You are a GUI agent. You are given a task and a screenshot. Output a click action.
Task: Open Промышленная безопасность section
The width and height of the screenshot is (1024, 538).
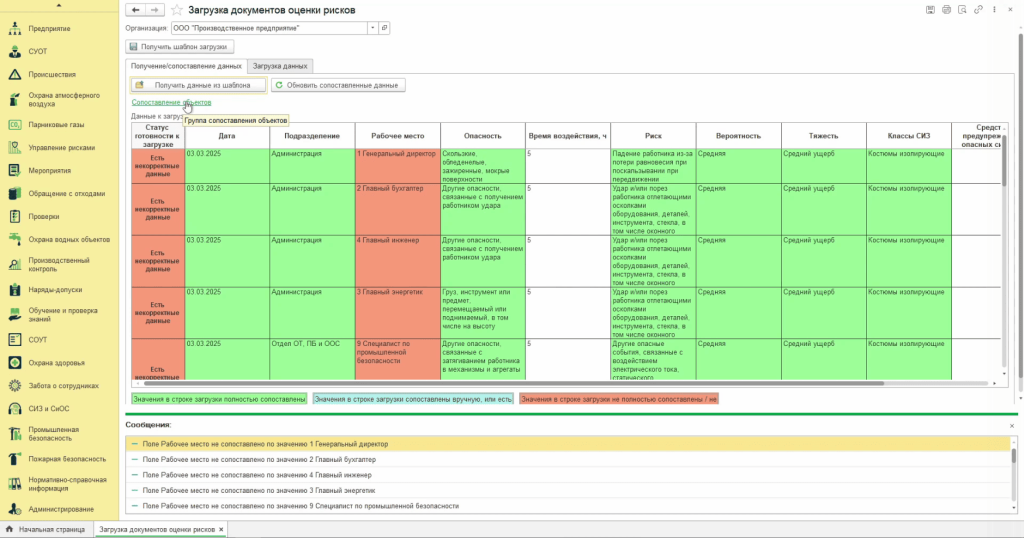(54, 434)
